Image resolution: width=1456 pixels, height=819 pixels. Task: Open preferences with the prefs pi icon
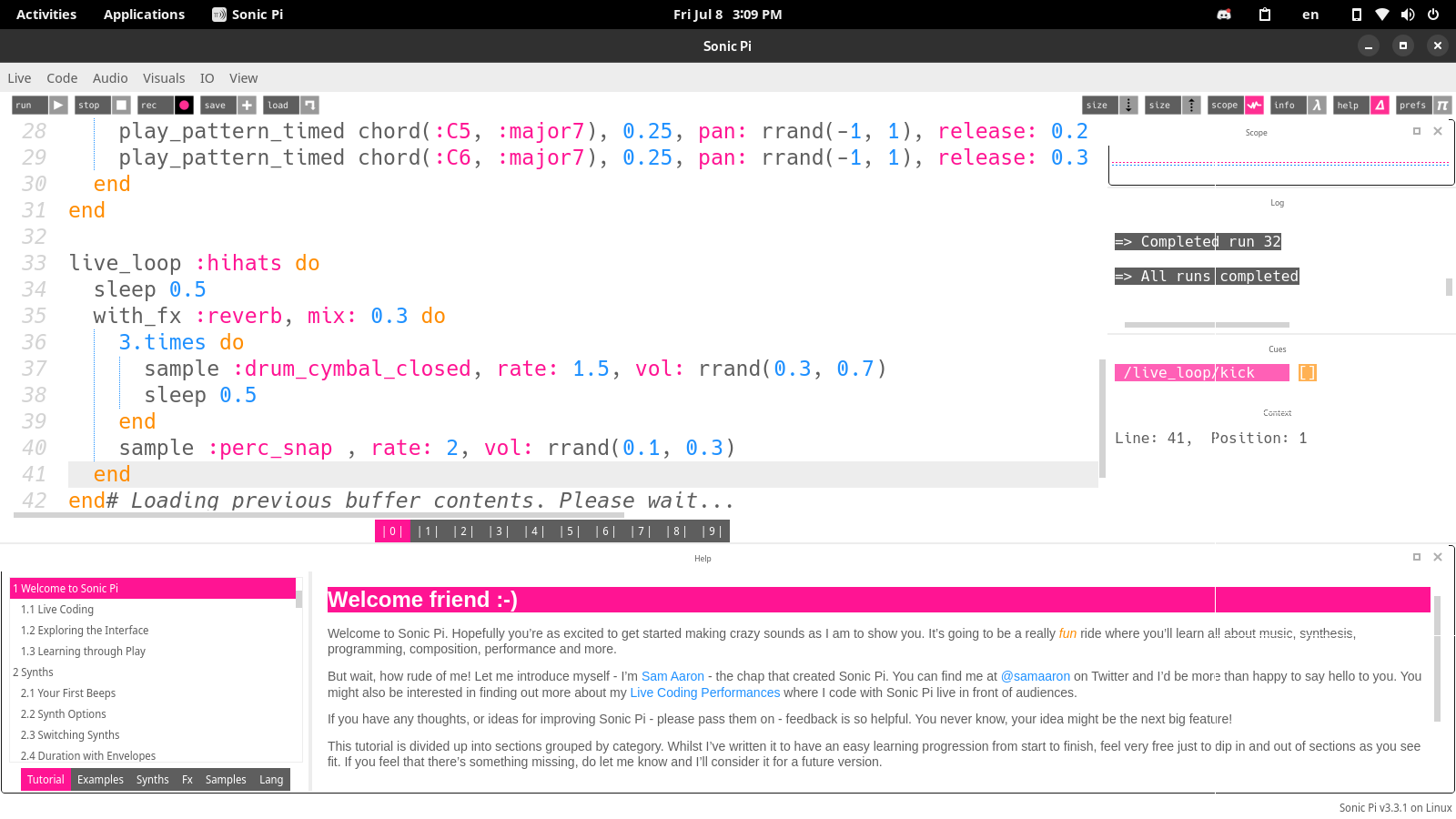[1442, 105]
